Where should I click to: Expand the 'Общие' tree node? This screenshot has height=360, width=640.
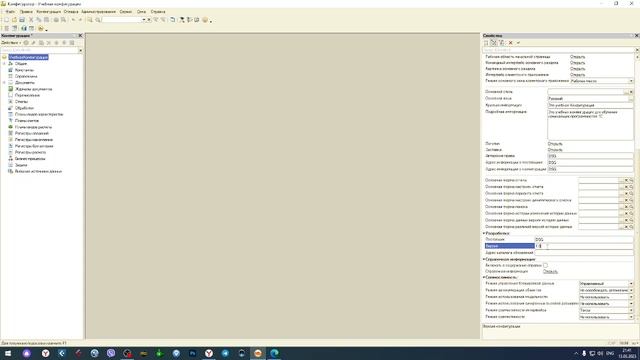(4, 64)
